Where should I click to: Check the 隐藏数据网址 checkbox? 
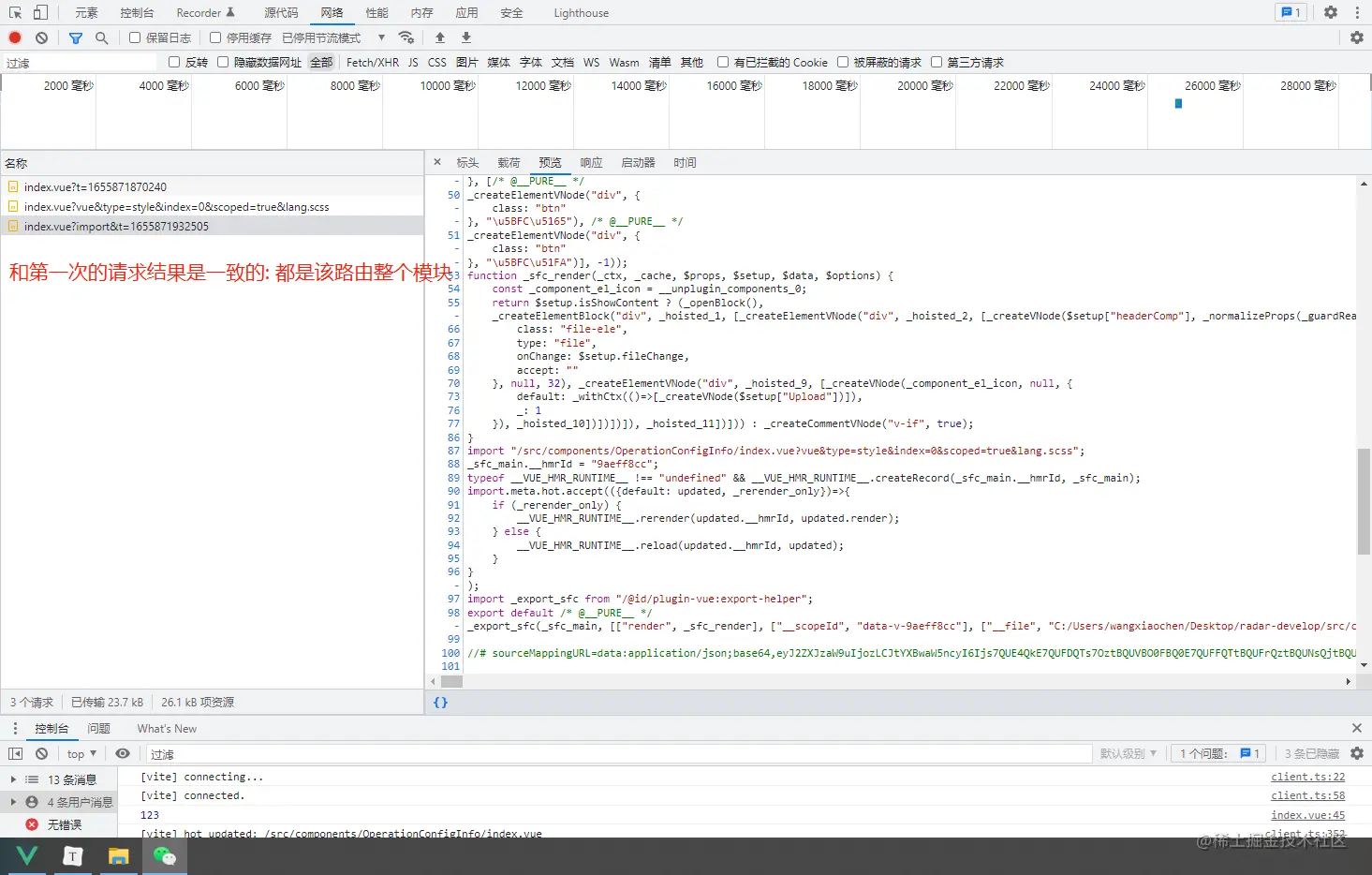(223, 62)
